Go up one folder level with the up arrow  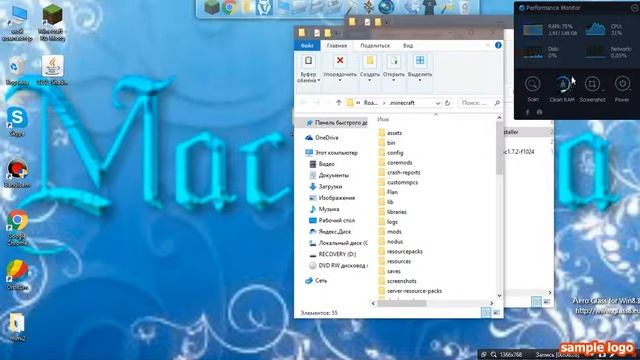tap(338, 103)
